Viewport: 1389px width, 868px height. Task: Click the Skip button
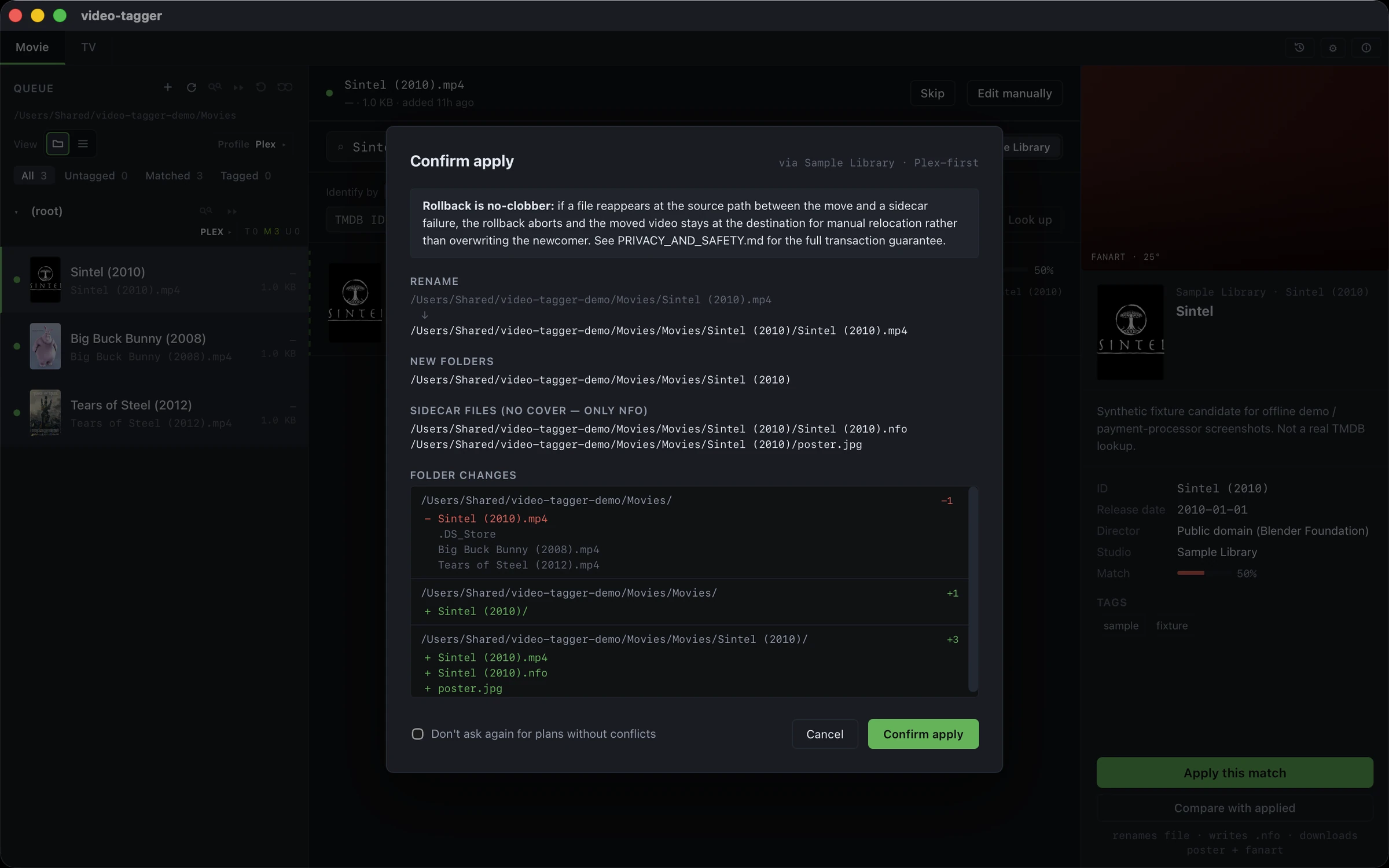(x=932, y=93)
